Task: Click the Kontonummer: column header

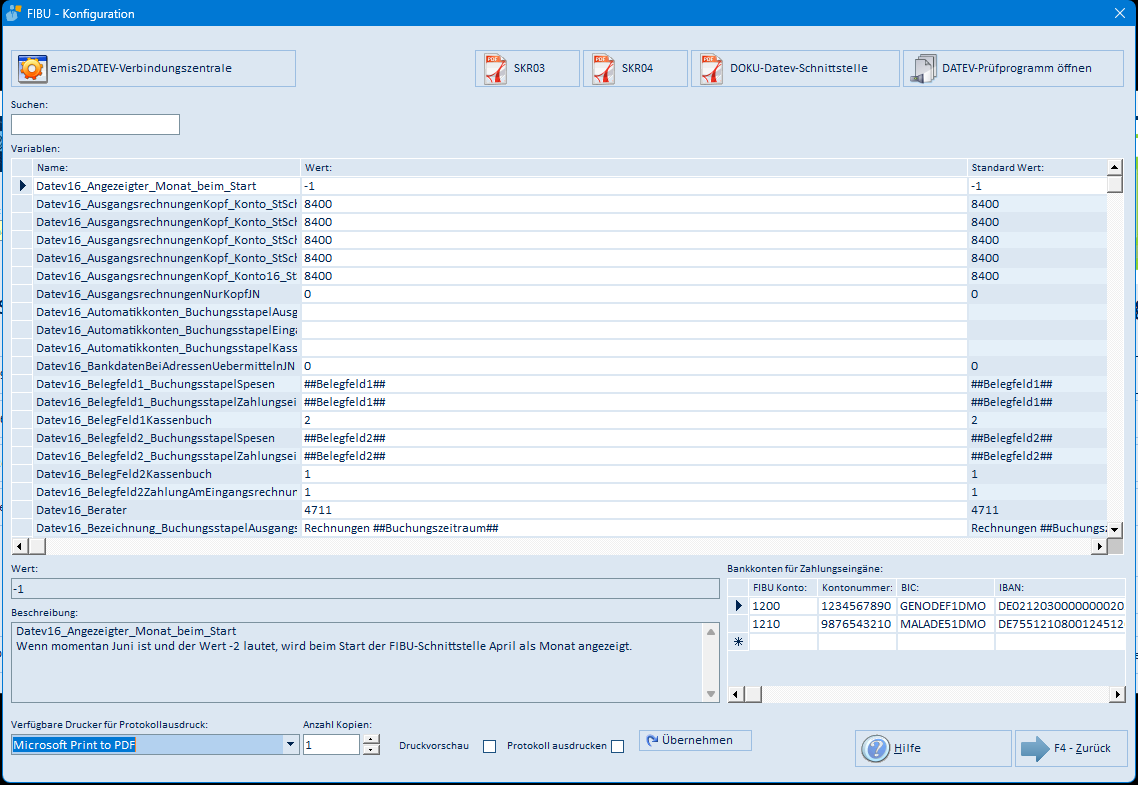Action: click(x=857, y=588)
